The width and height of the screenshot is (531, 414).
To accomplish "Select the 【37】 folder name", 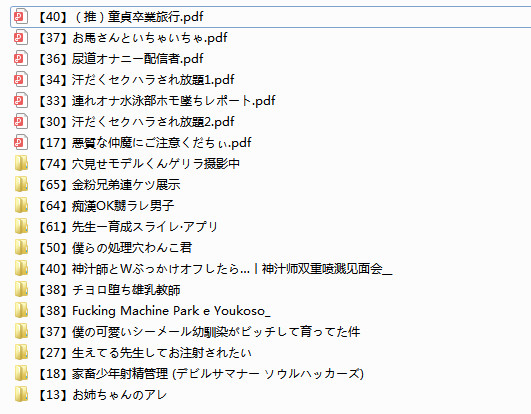I will [x=198, y=331].
